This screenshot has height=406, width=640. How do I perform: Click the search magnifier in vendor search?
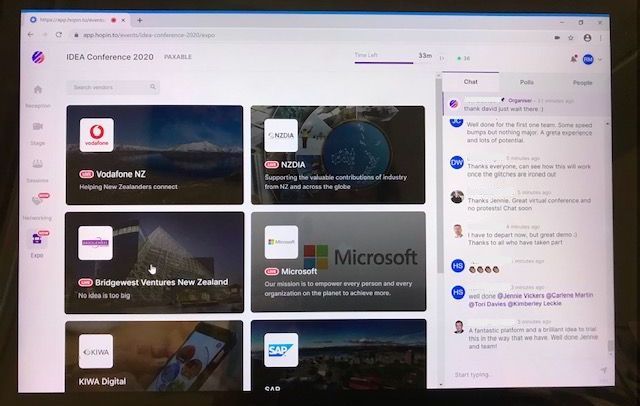(x=153, y=87)
